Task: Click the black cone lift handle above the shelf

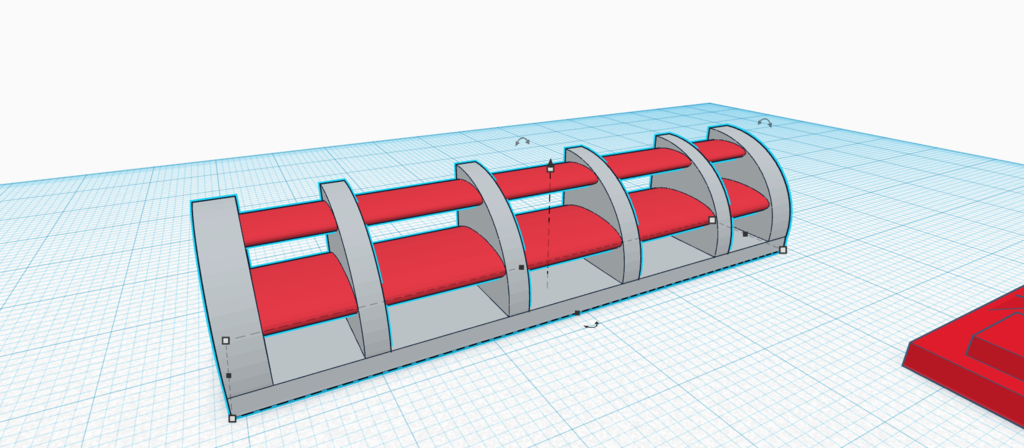Action: tap(551, 161)
